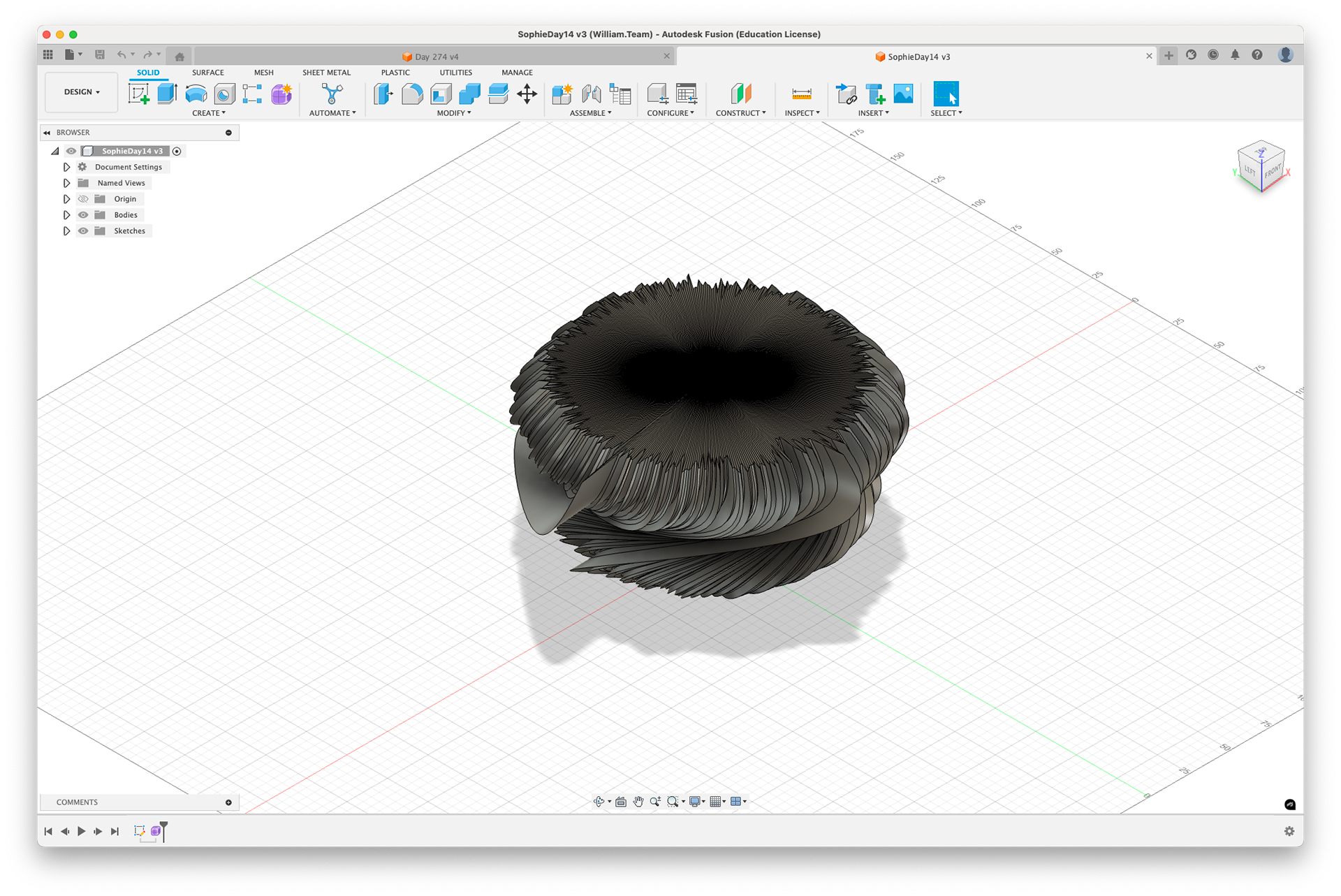Switch to the SURFACE tab
The image size is (1341, 896).
(208, 73)
